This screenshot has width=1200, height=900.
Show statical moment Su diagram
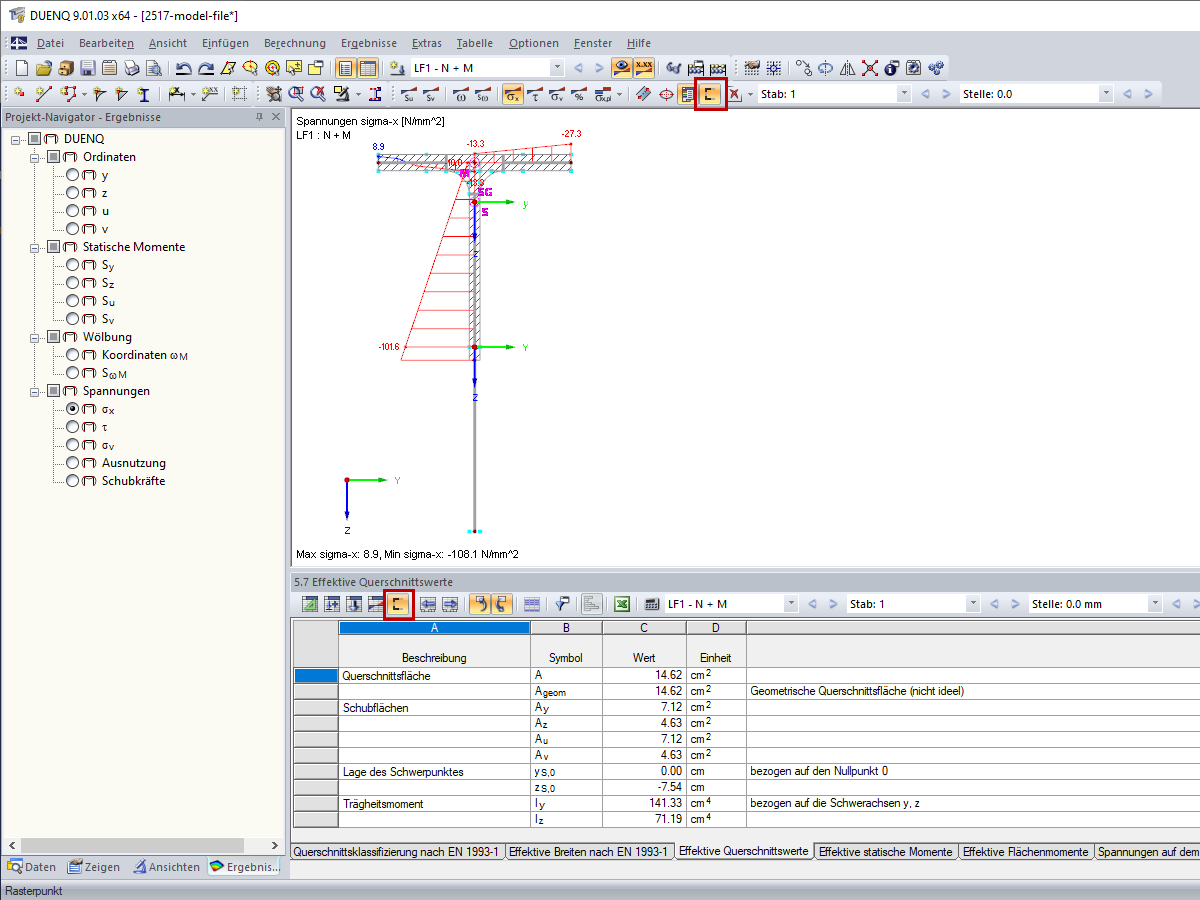pyautogui.click(x=409, y=94)
